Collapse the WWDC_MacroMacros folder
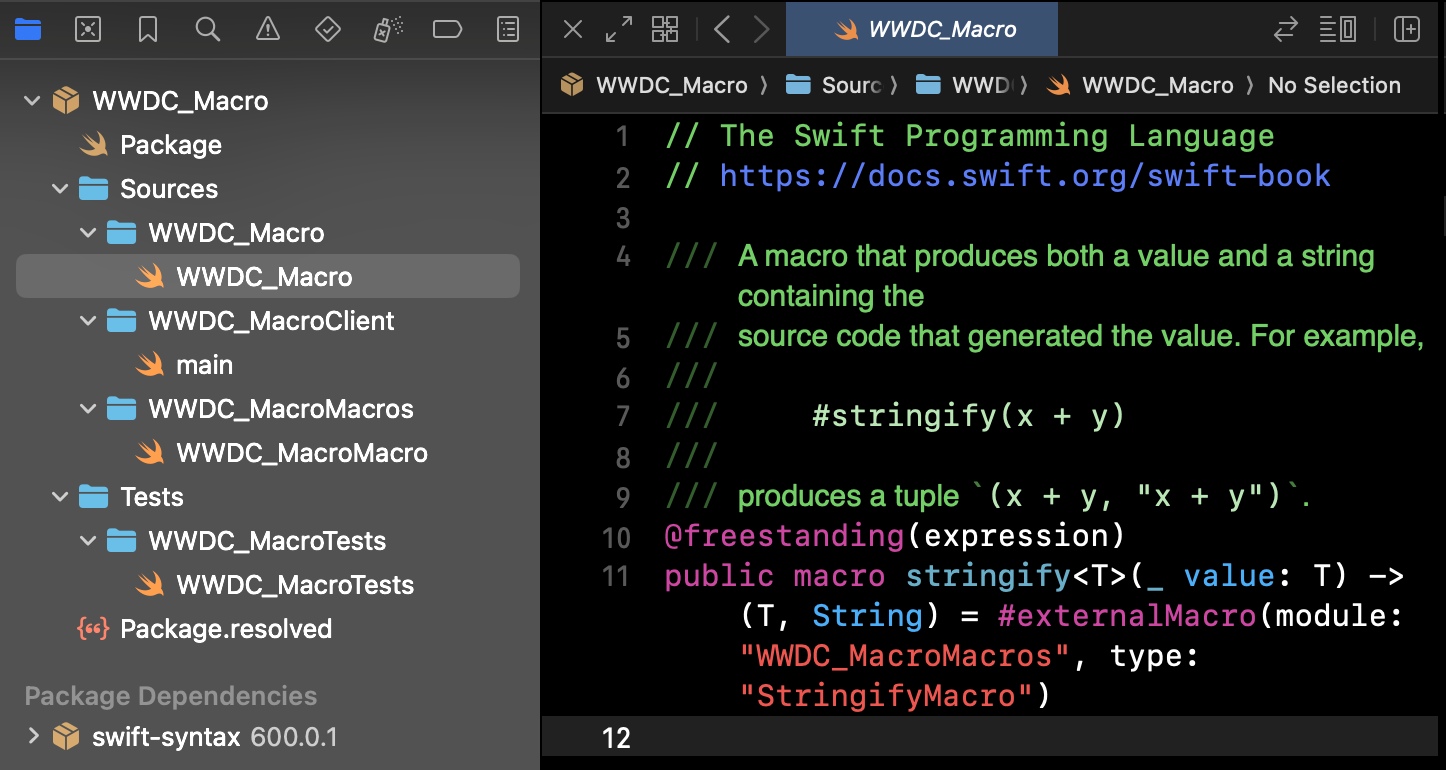This screenshot has width=1446, height=770. coord(89,409)
